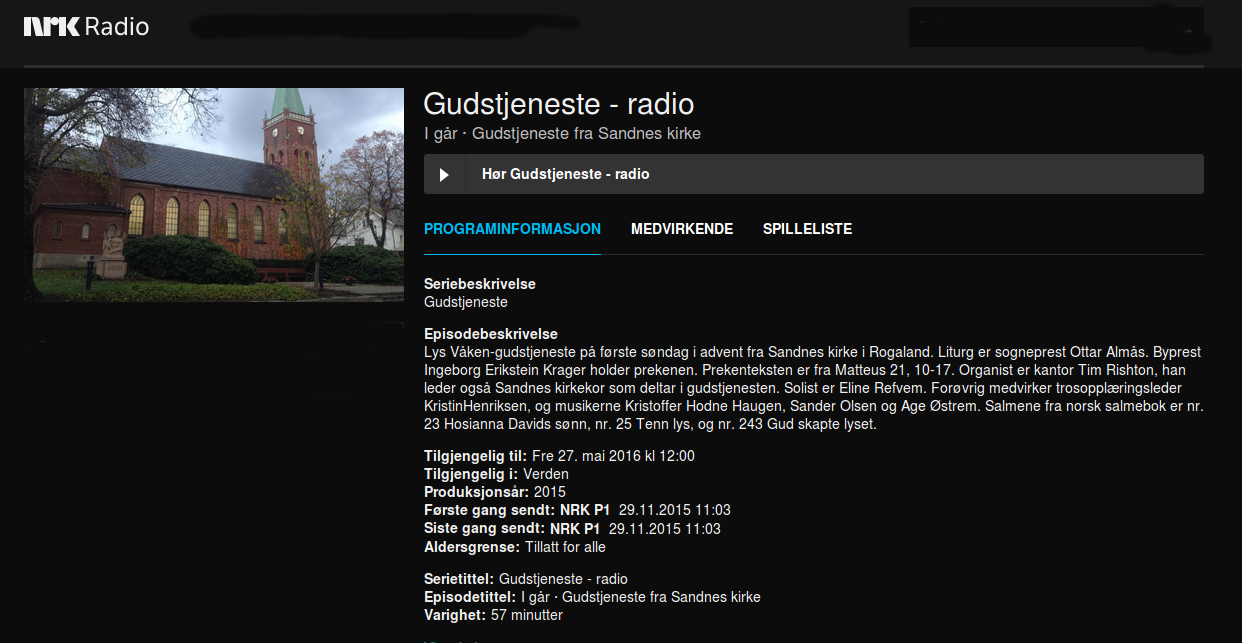The width and height of the screenshot is (1242, 643).
Task: Click NRK P1 in the 'Første gang sendt' row
Action: click(x=580, y=510)
